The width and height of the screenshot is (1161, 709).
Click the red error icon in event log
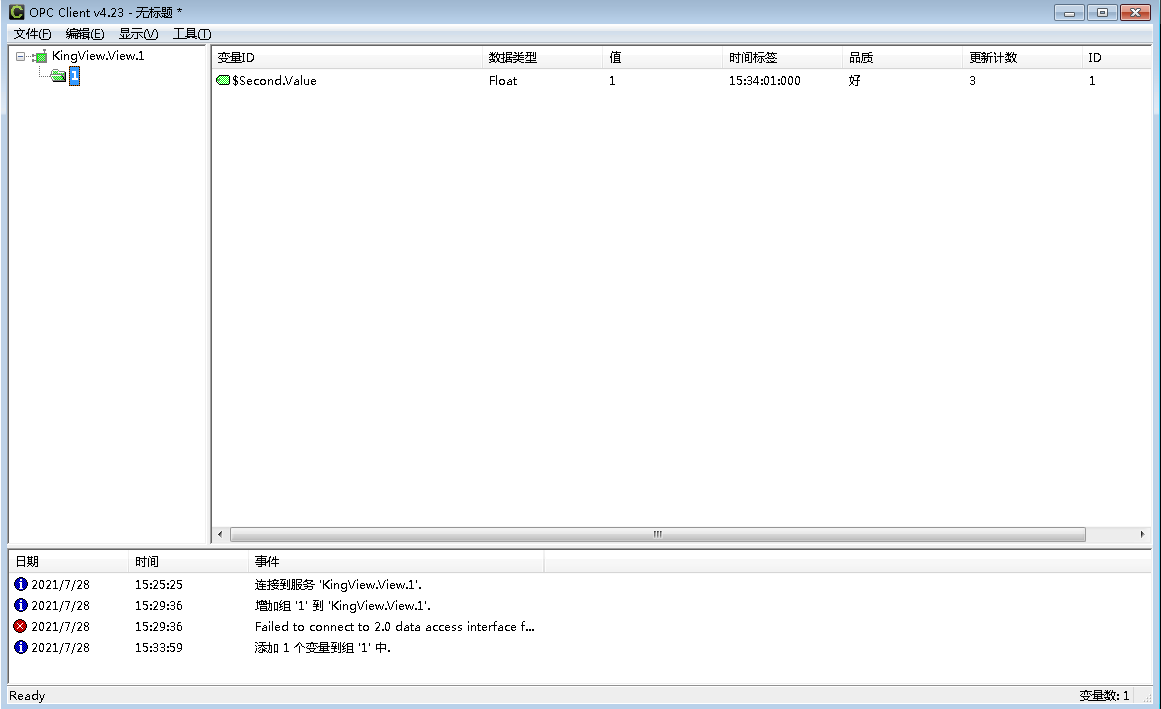tap(21, 626)
